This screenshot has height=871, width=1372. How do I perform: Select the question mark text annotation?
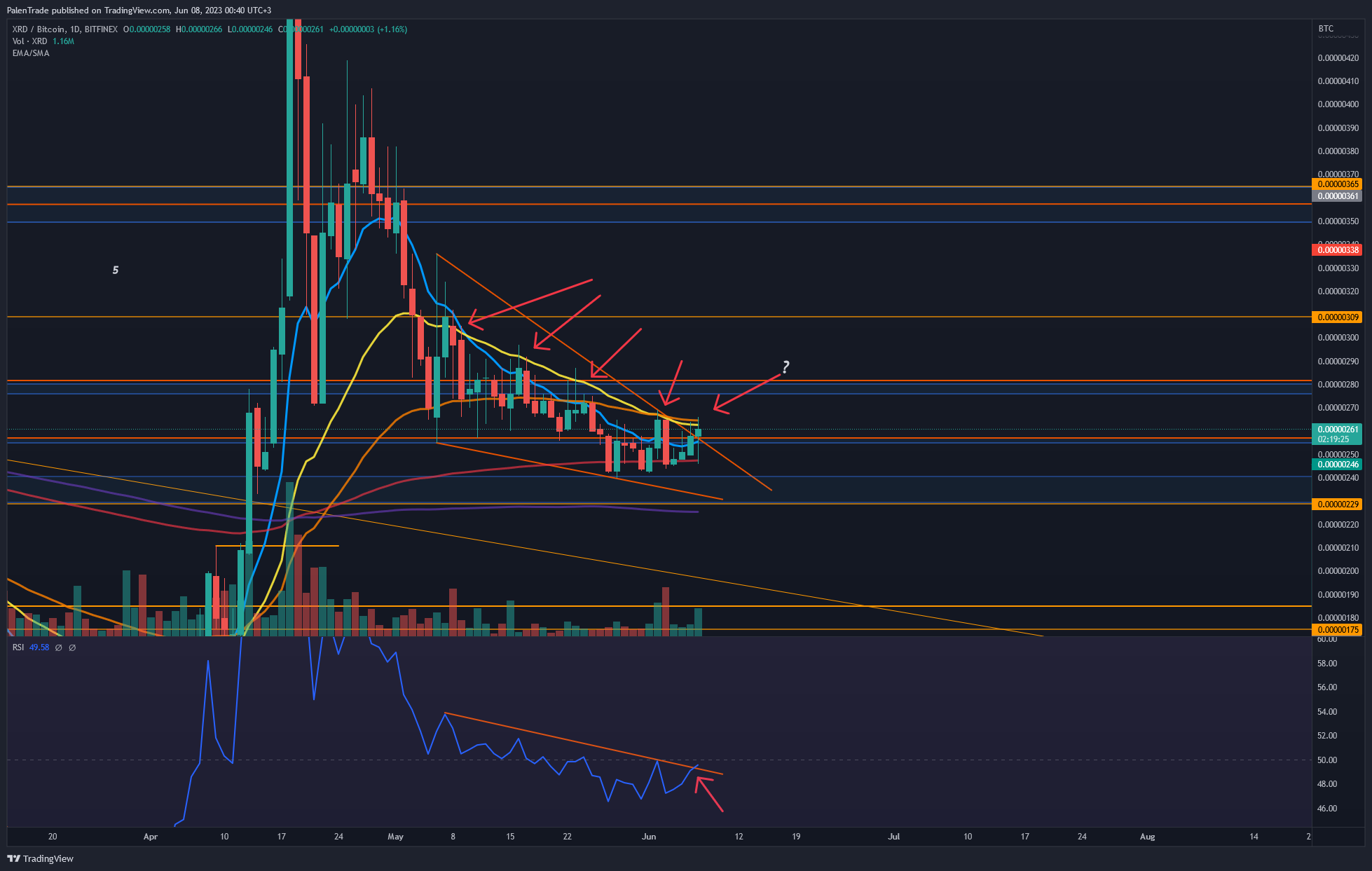click(786, 366)
